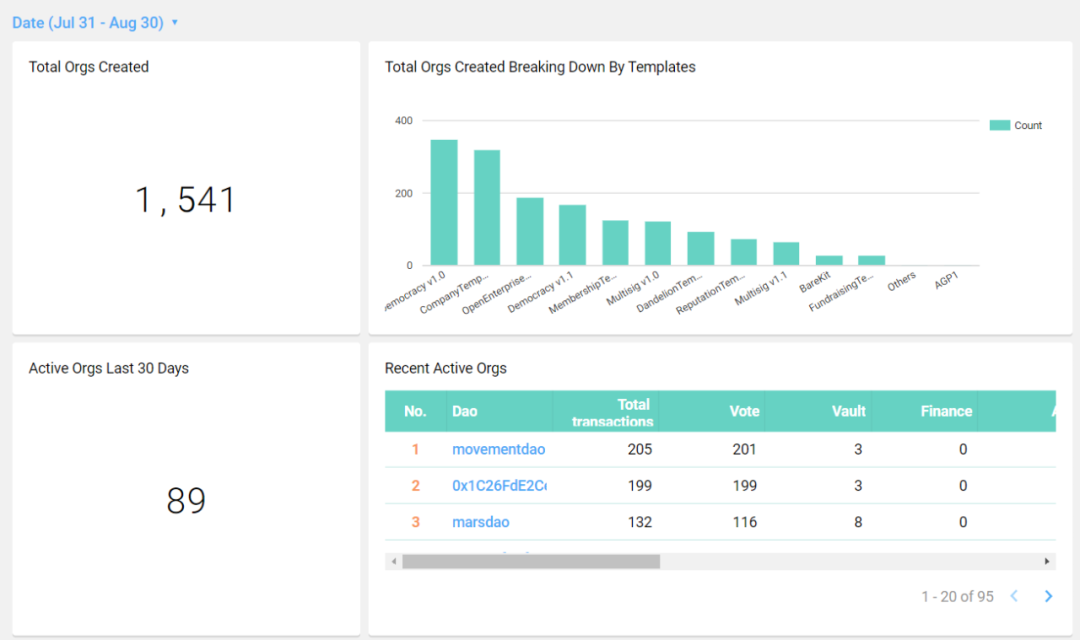Select the CompanyTemplate bar in chart
The width and height of the screenshot is (1080, 640).
pyautogui.click(x=487, y=207)
